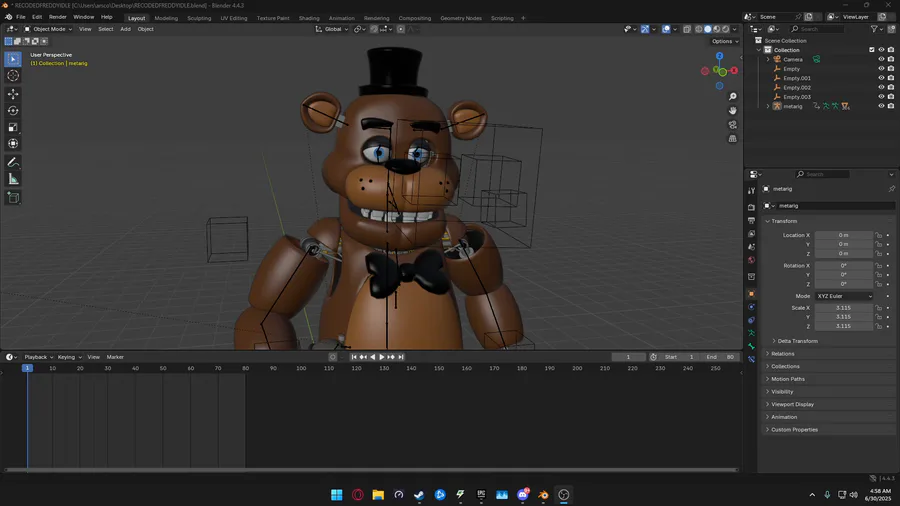
Task: Expand the Relations panel
Action: tap(782, 354)
